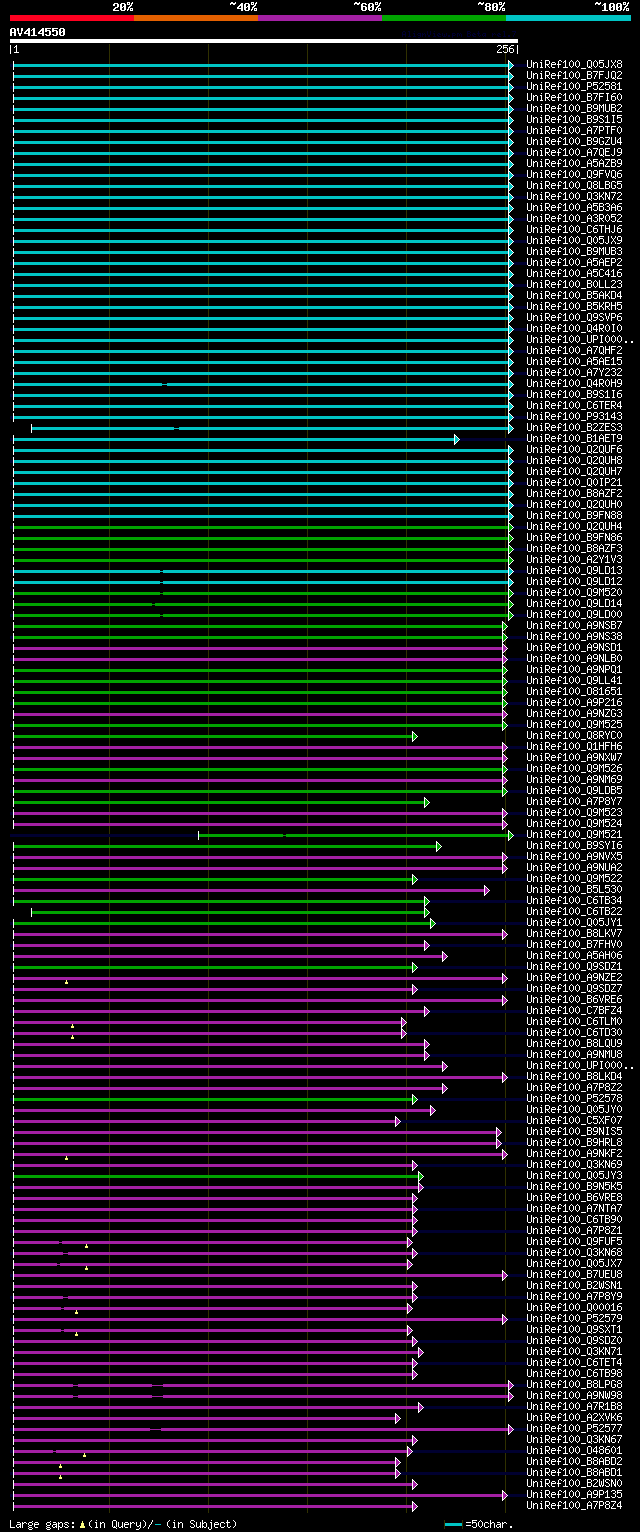Select label UniRef100_A7Y232
This screenshot has height=1532, width=640.
(x=574, y=372)
